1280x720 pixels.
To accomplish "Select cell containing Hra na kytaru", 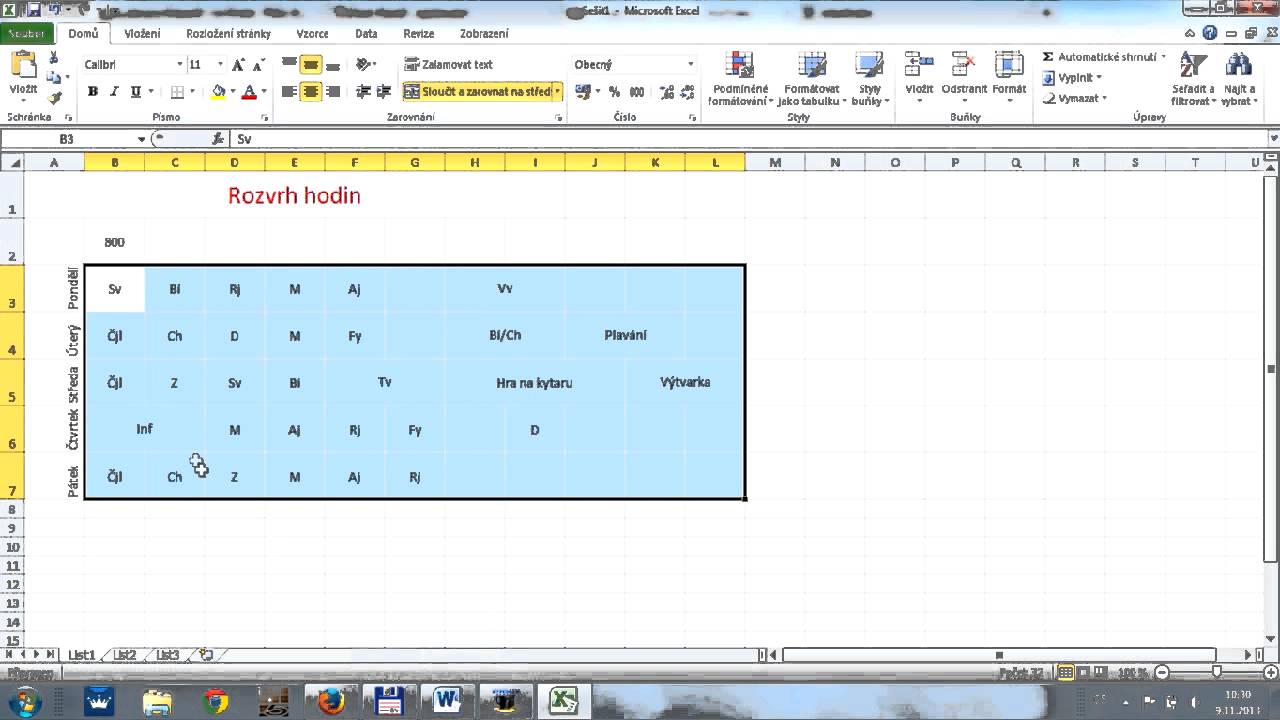I will coord(535,383).
